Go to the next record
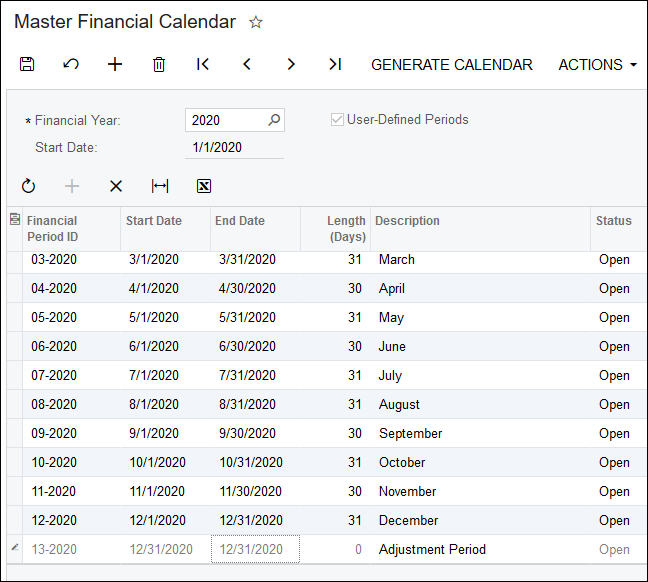Screen dimensions: 648x582 (291, 64)
